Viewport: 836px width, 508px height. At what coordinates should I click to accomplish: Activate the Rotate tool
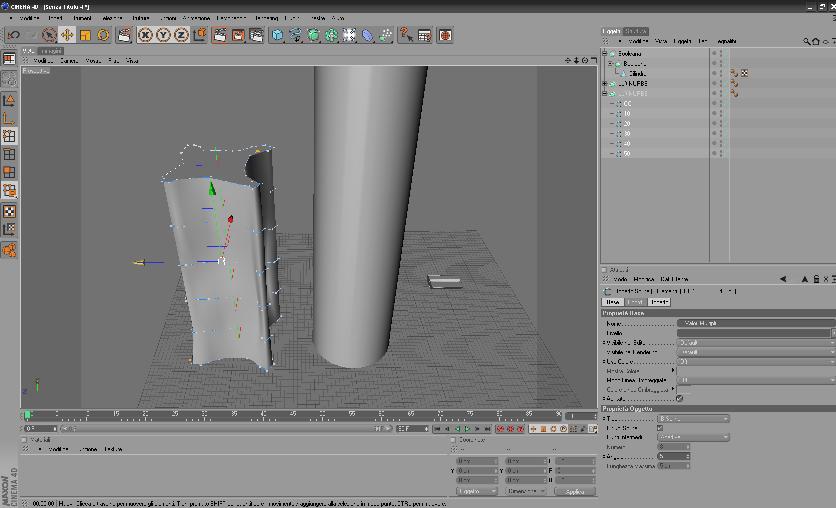(103, 35)
